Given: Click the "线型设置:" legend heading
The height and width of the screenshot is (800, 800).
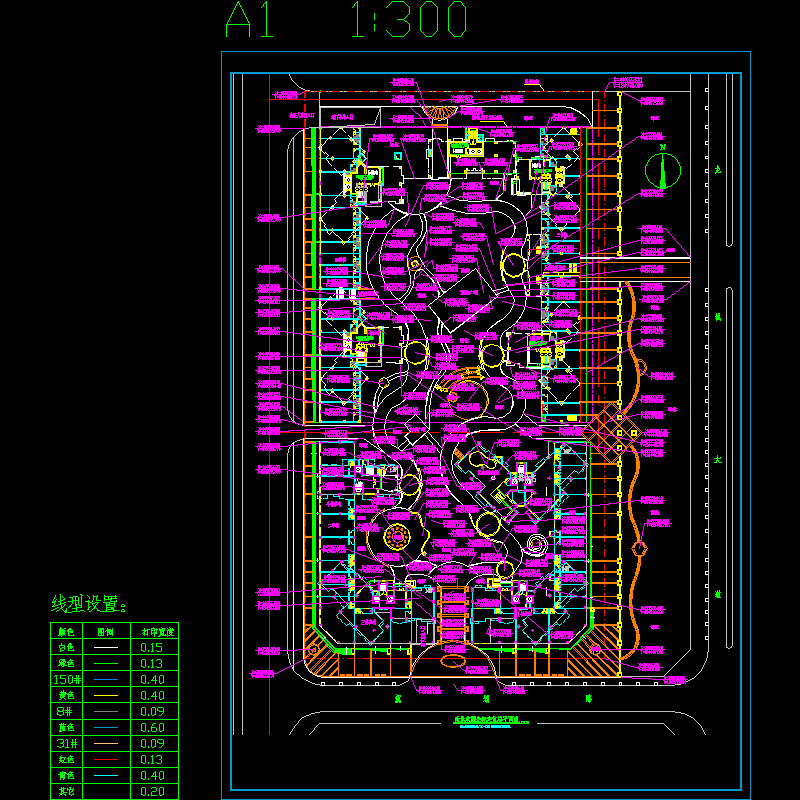Looking at the screenshot, I should click(89, 604).
